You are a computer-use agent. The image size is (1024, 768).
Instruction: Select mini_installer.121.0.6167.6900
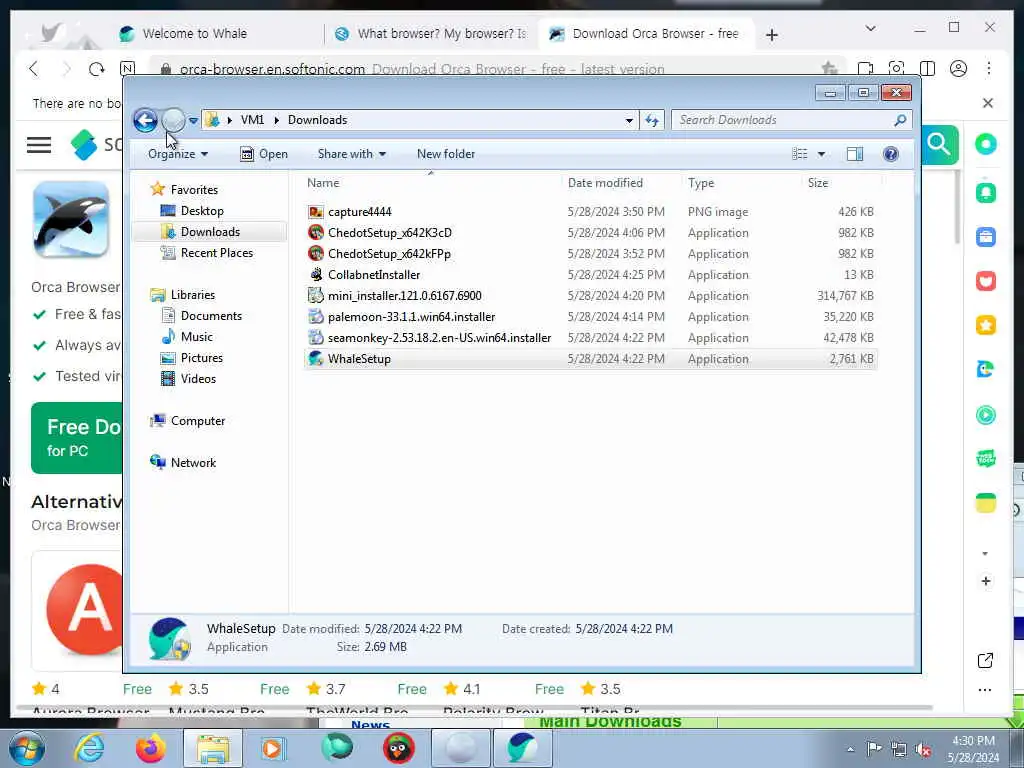(590, 296)
